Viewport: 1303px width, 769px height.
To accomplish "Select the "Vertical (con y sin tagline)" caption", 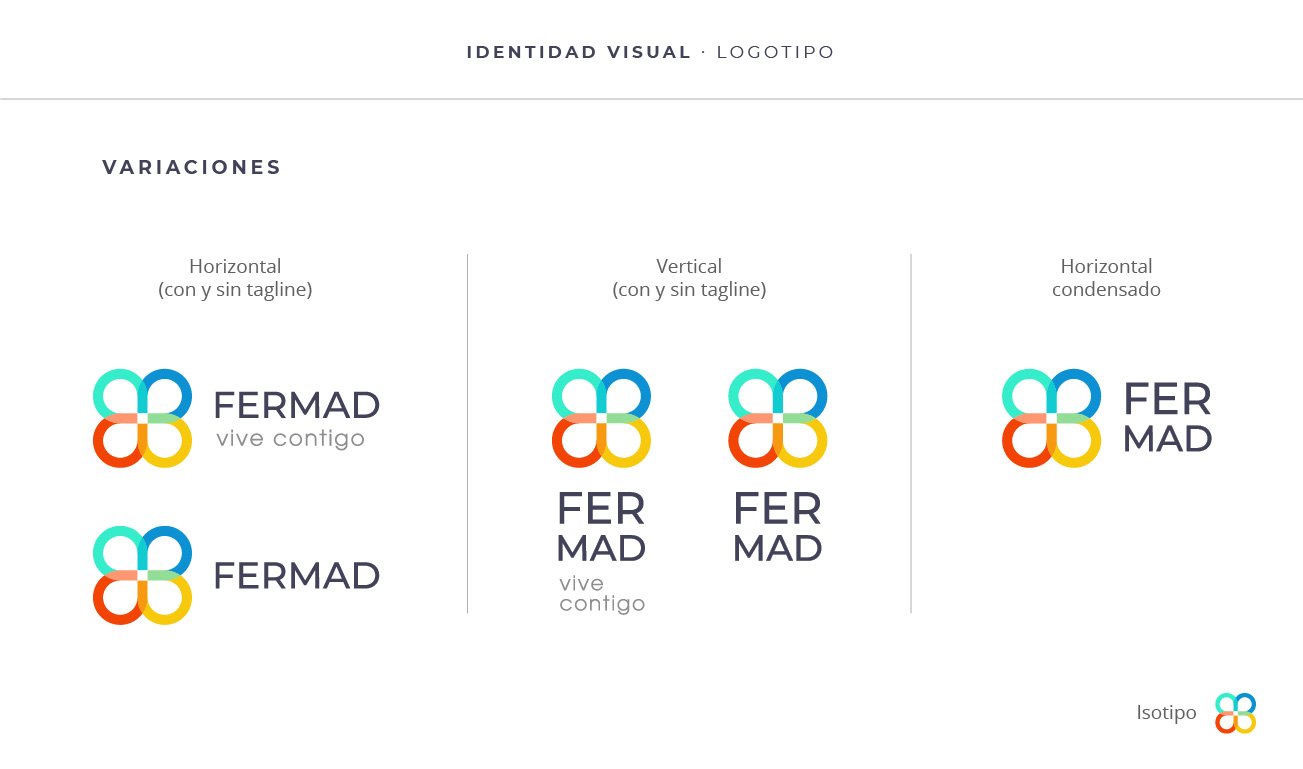I will point(689,278).
